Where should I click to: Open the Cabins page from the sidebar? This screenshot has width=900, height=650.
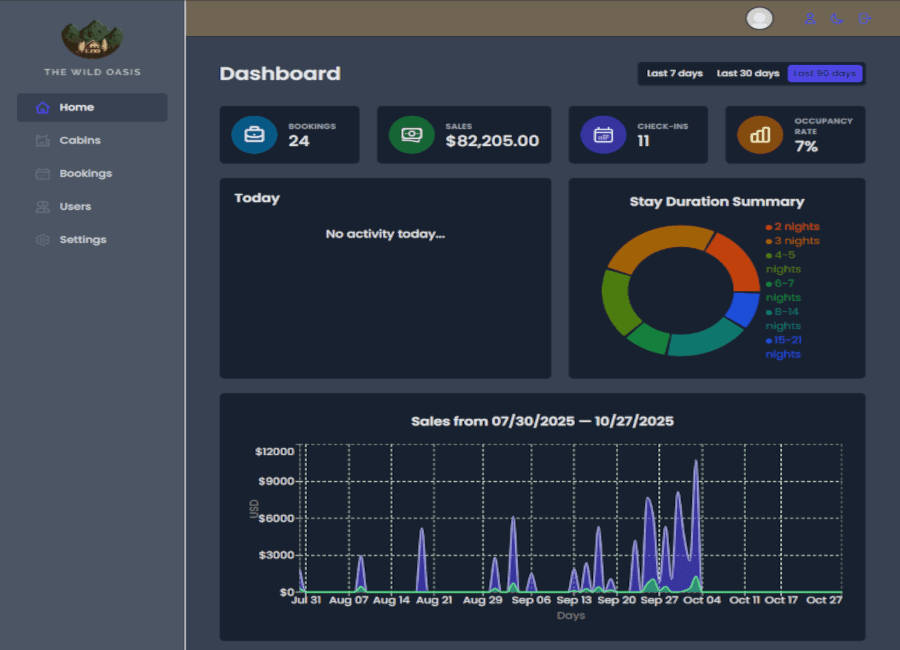pyautogui.click(x=80, y=140)
